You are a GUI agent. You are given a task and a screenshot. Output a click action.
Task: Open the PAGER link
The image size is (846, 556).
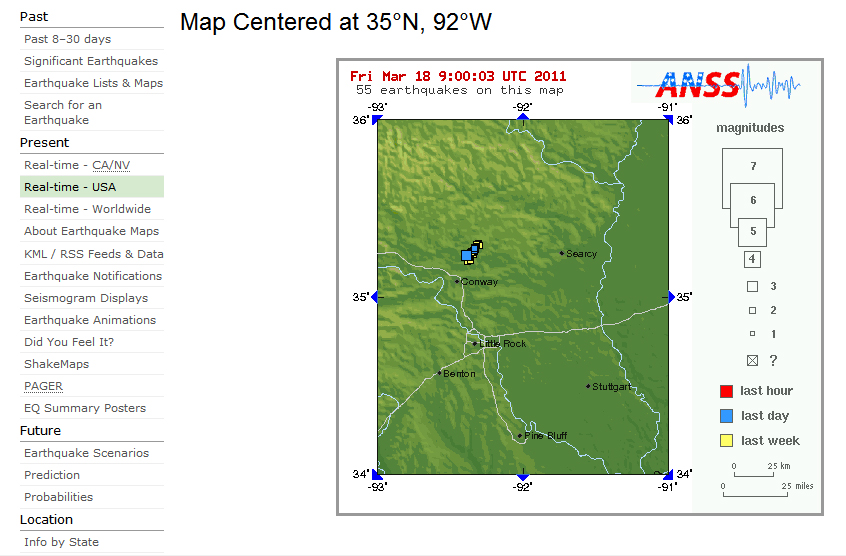pos(44,386)
